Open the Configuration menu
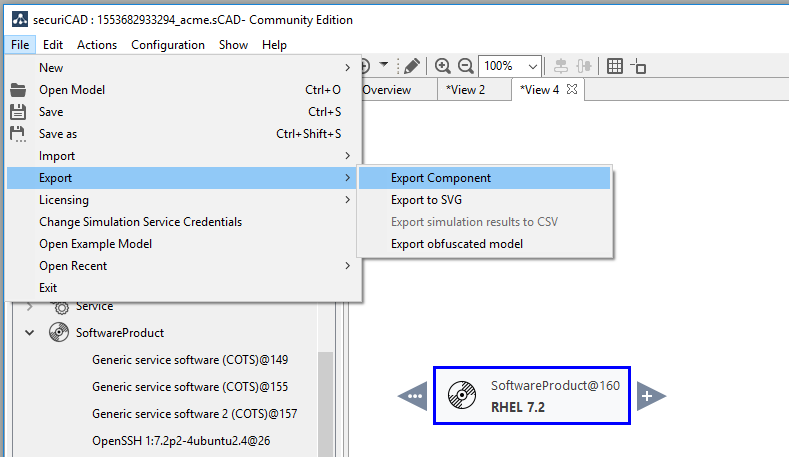Viewport: 789px width, 457px height. 168,45
